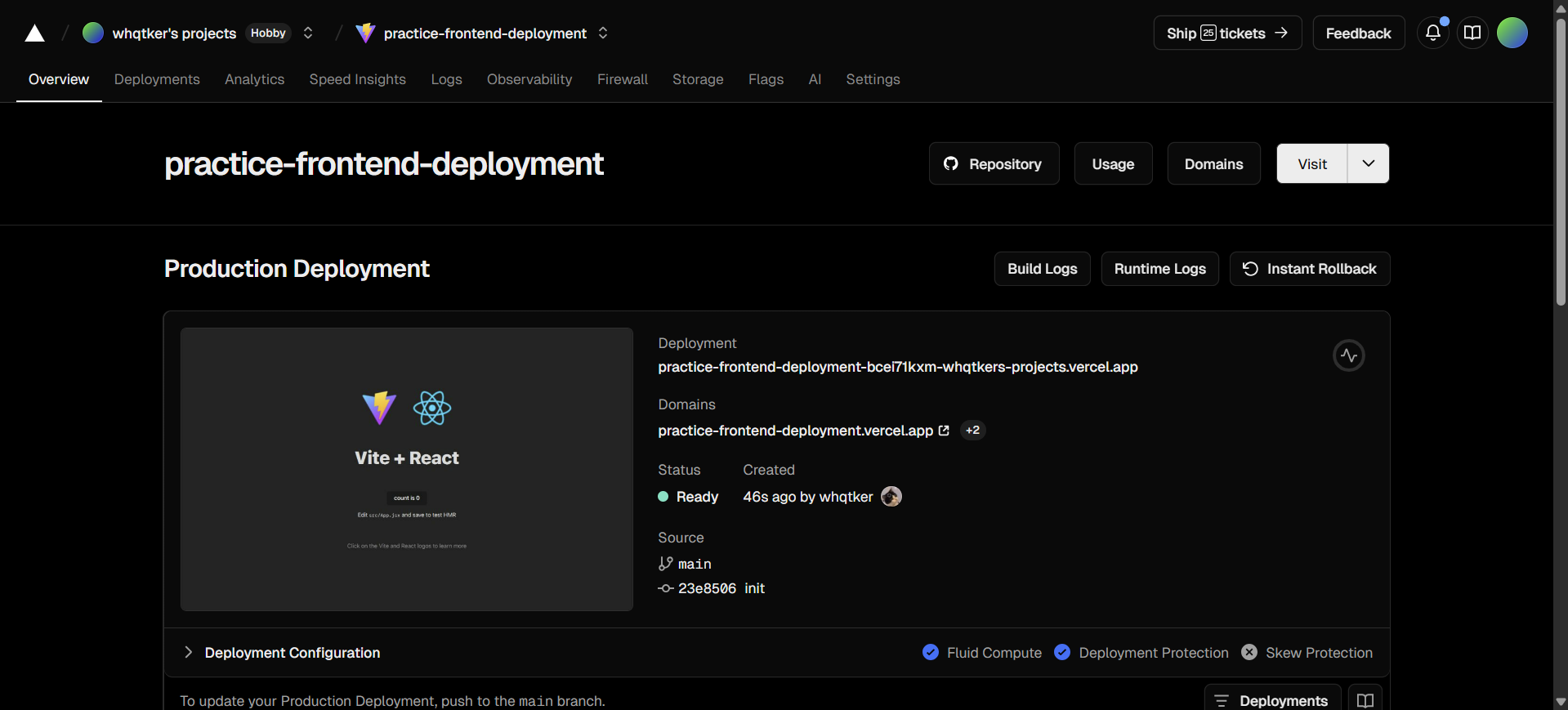Click Instant Rollback
The width and height of the screenshot is (1568, 710).
(1310, 269)
